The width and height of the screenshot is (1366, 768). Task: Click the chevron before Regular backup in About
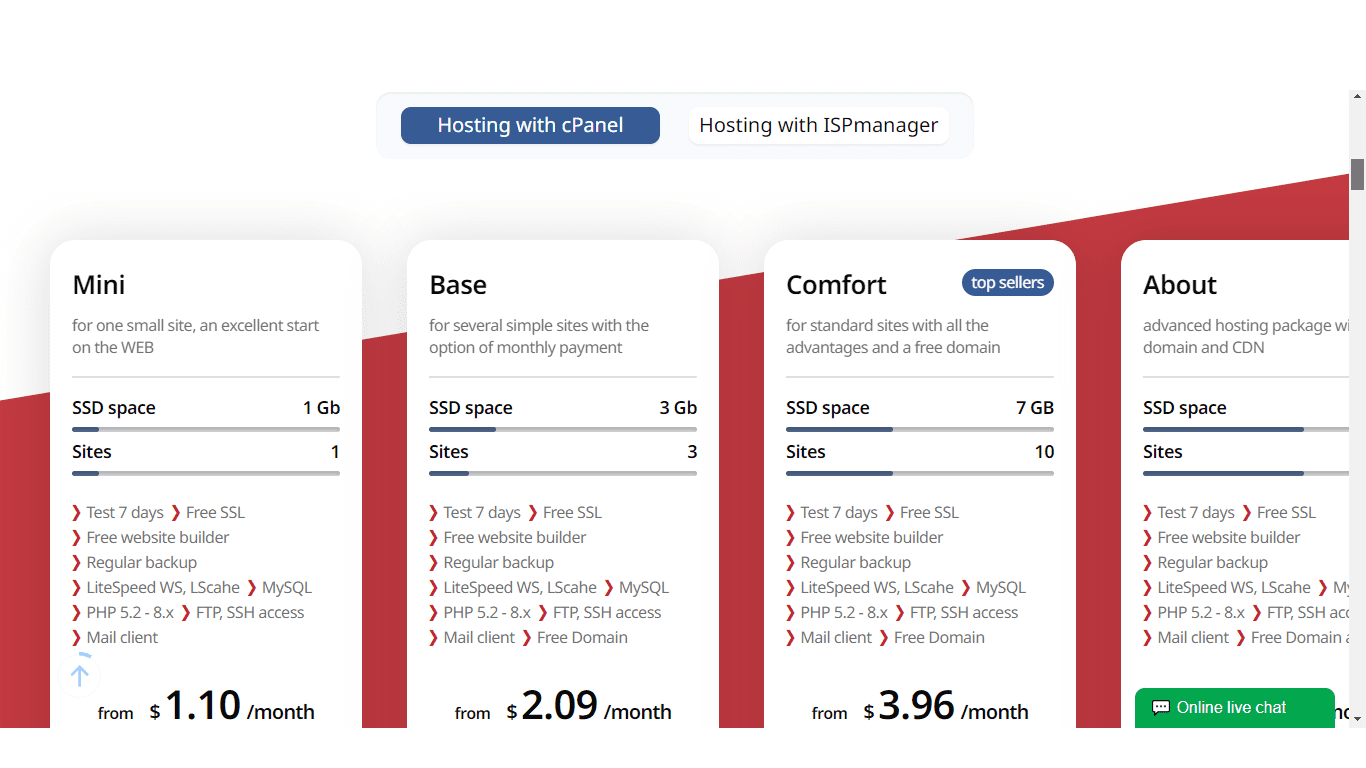pyautogui.click(x=1148, y=563)
